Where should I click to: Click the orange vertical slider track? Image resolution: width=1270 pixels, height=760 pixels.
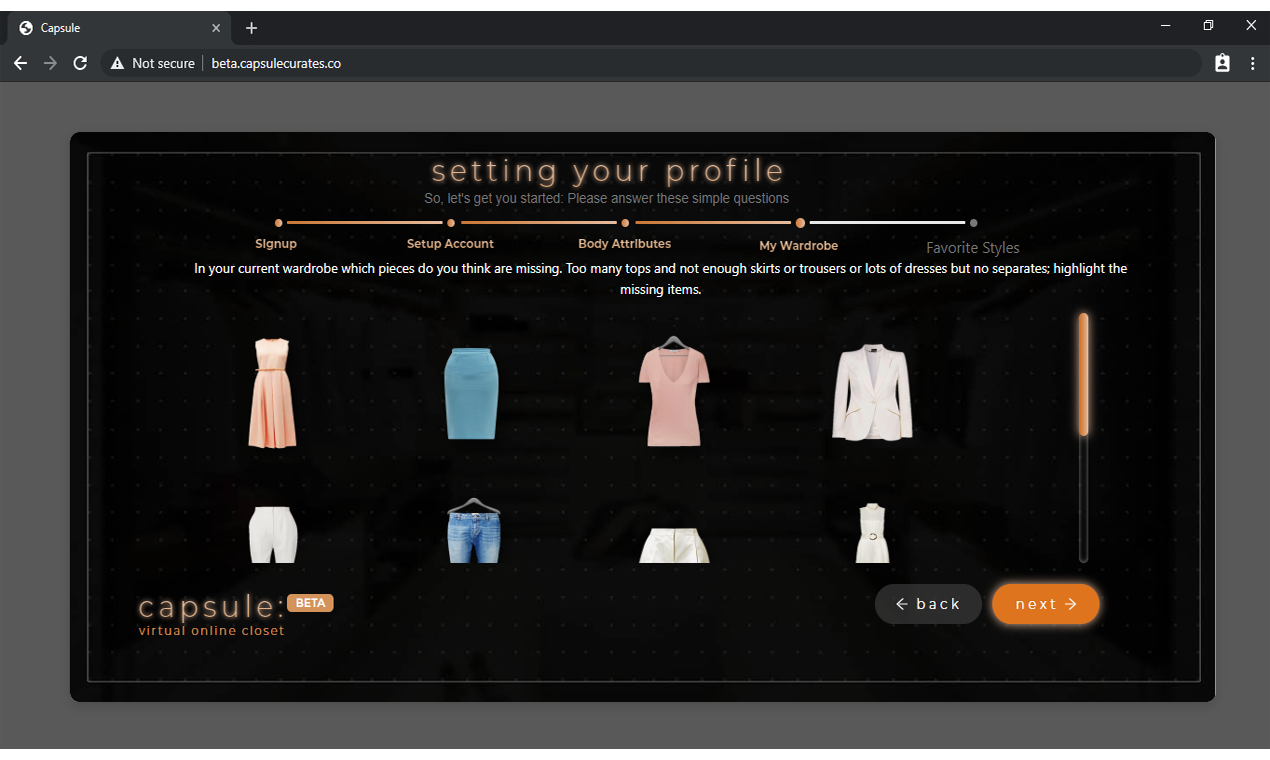[x=1083, y=375]
